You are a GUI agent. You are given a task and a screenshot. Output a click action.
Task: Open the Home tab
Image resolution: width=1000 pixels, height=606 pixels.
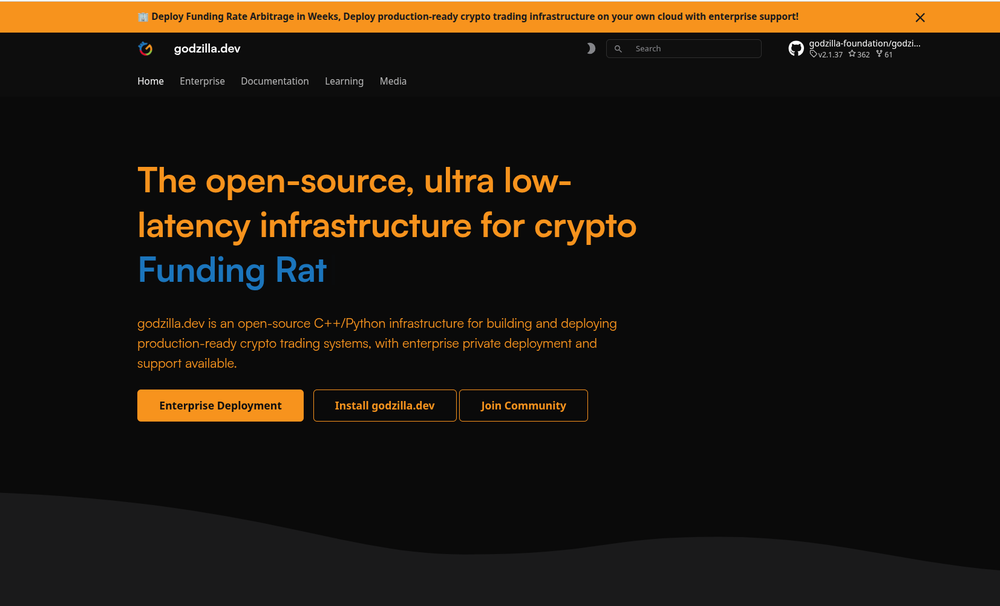[x=151, y=81]
